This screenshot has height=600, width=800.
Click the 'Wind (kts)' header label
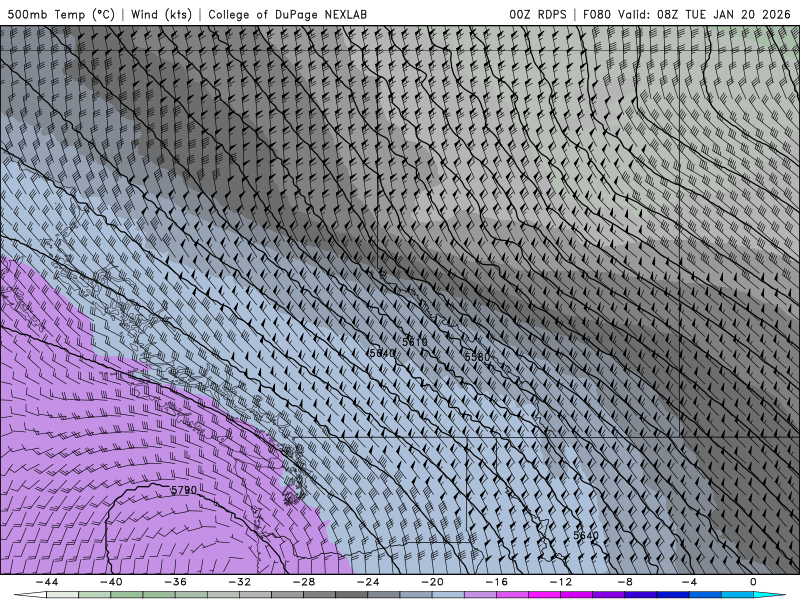[161, 14]
